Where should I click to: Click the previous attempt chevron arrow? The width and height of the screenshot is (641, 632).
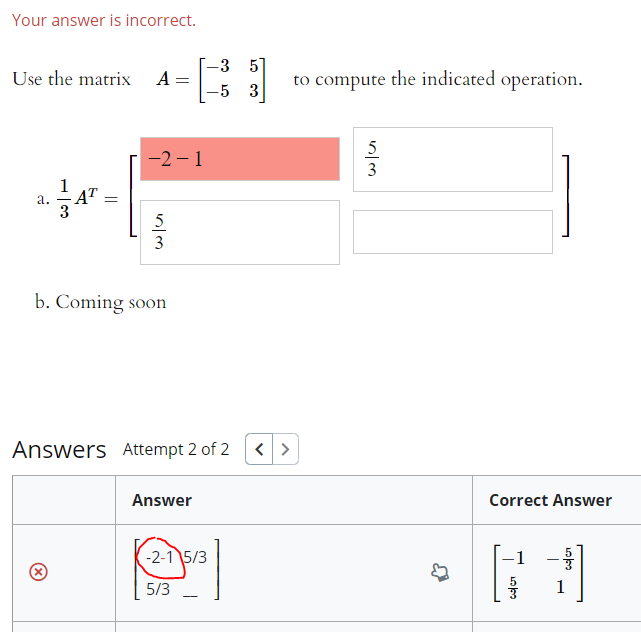pyautogui.click(x=259, y=449)
